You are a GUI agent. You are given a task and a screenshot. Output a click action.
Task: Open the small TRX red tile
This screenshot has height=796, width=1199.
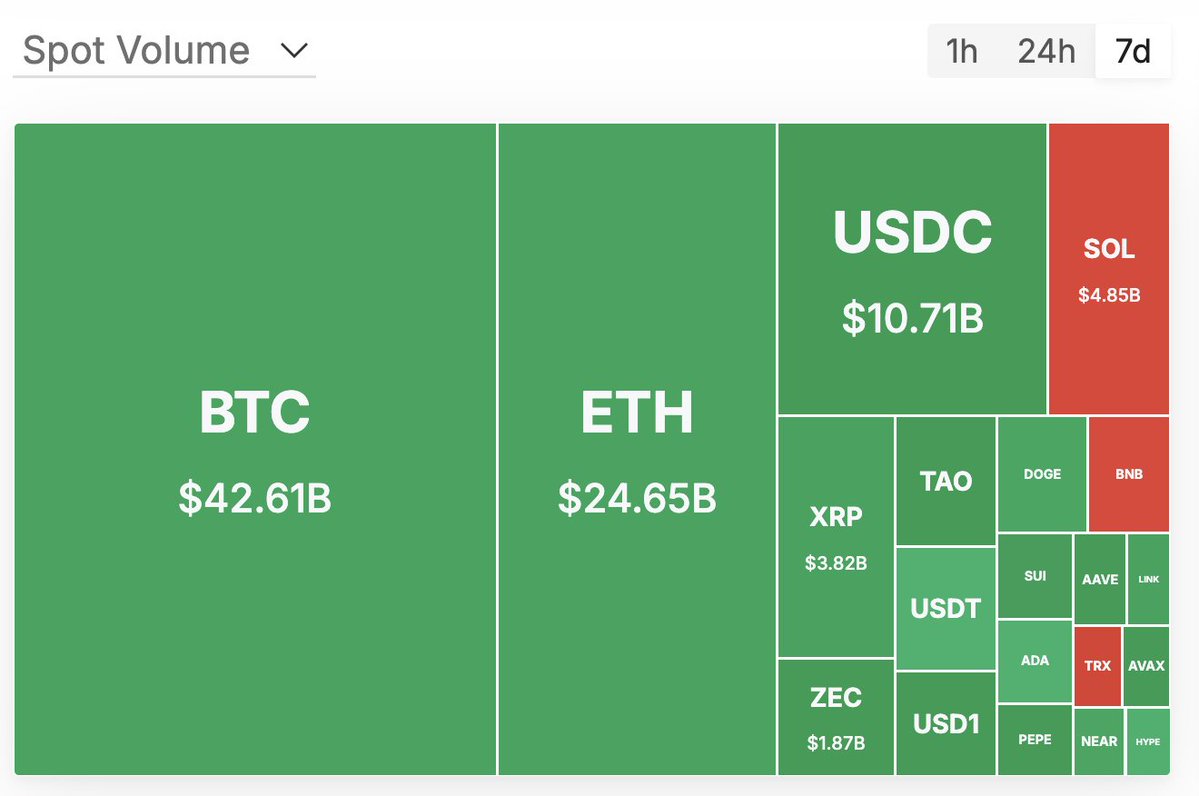coord(1097,666)
